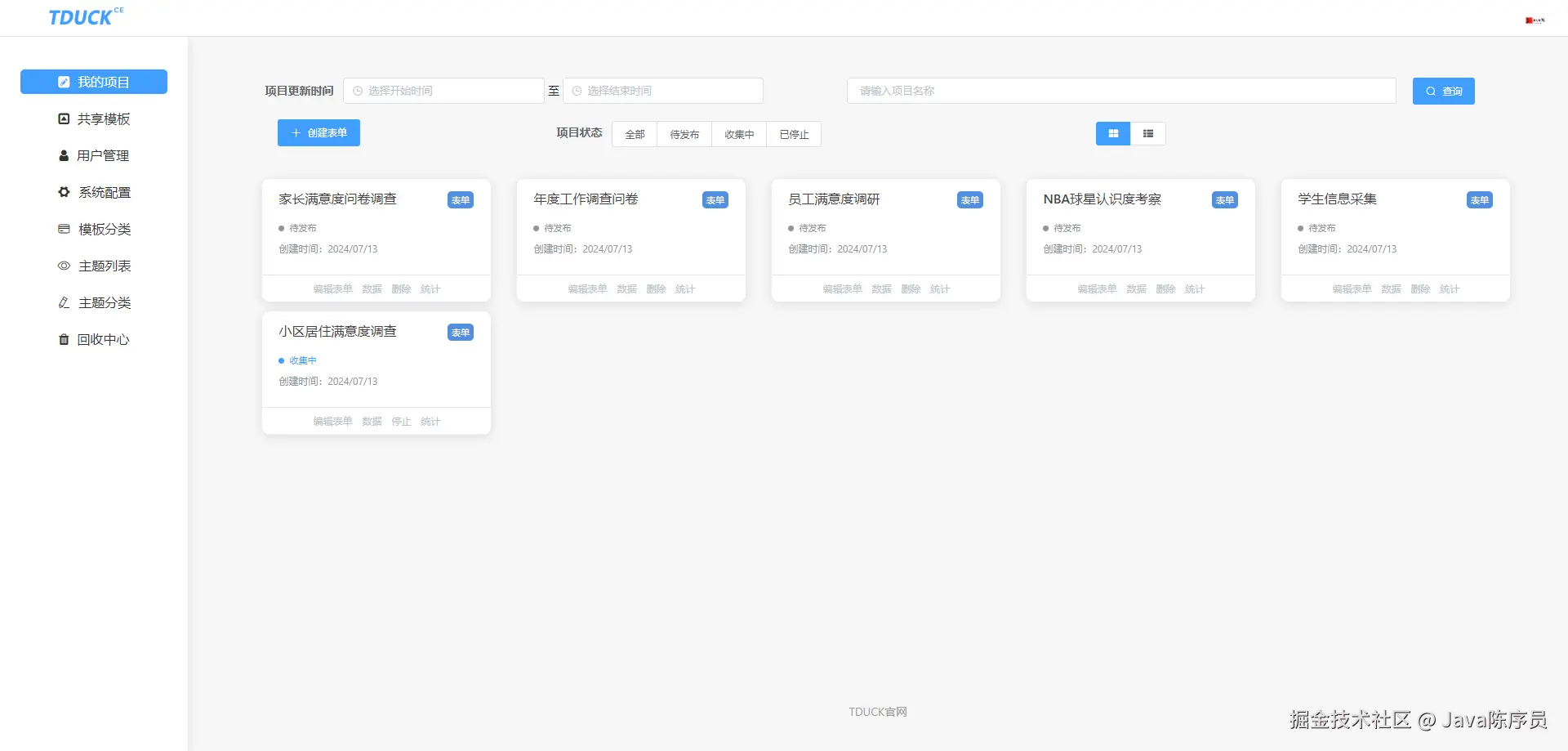
Task: Select the 收集中 status filter
Action: pyautogui.click(x=739, y=134)
